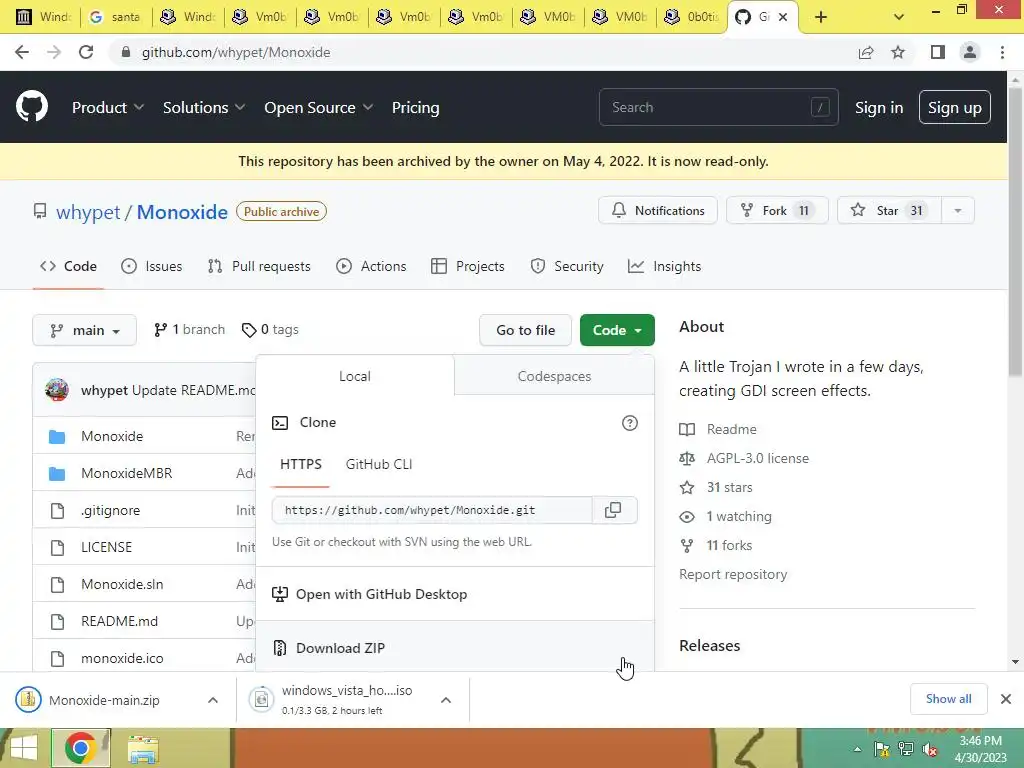Image resolution: width=1024 pixels, height=768 pixels.
Task: Open the Pull requests tab
Action: point(259,266)
